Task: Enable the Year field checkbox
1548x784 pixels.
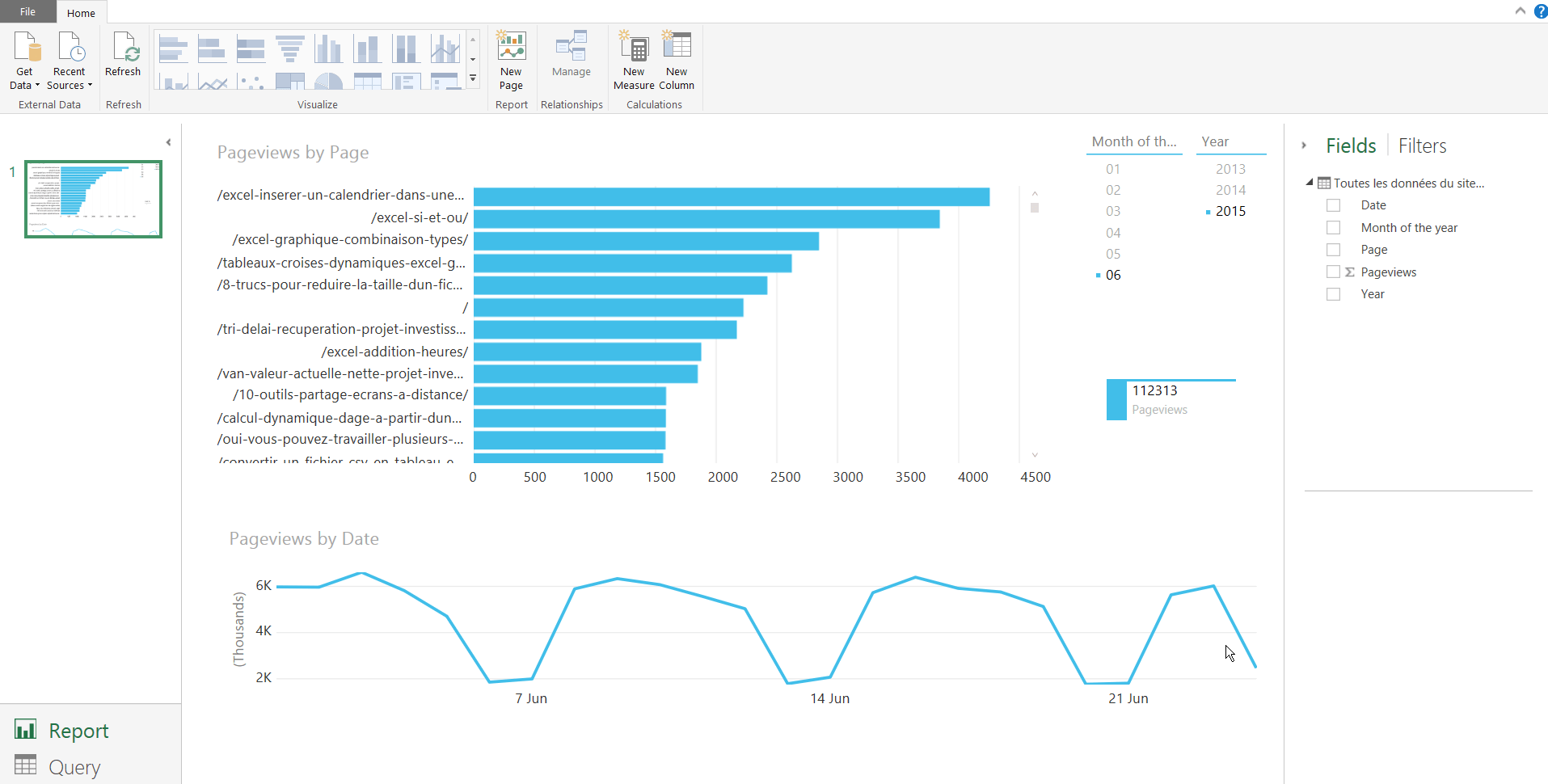Action: tap(1333, 294)
